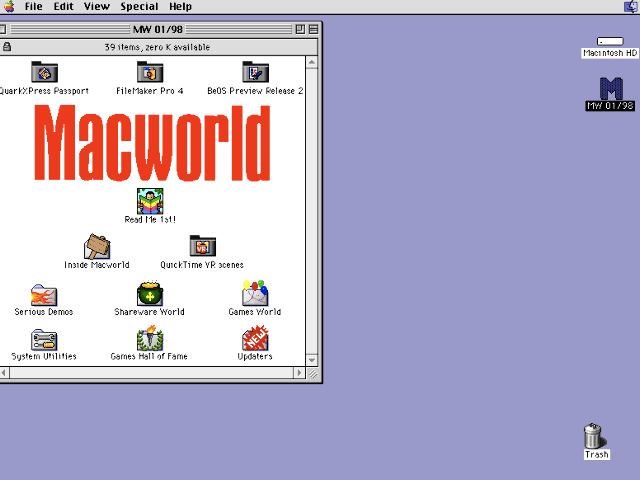Viewport: 640px width, 480px height.
Task: Select the Updaters folder icon
Action: pos(255,338)
